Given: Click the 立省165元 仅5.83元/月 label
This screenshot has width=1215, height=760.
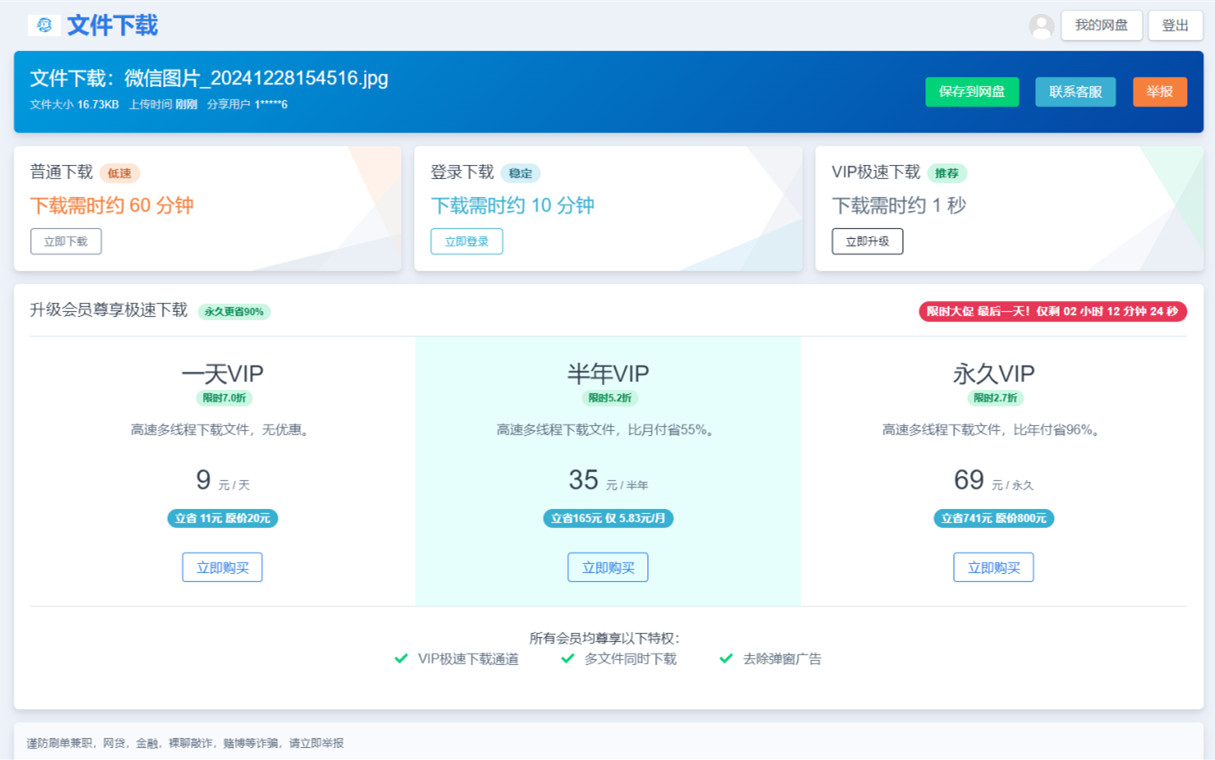Looking at the screenshot, I should click(608, 518).
